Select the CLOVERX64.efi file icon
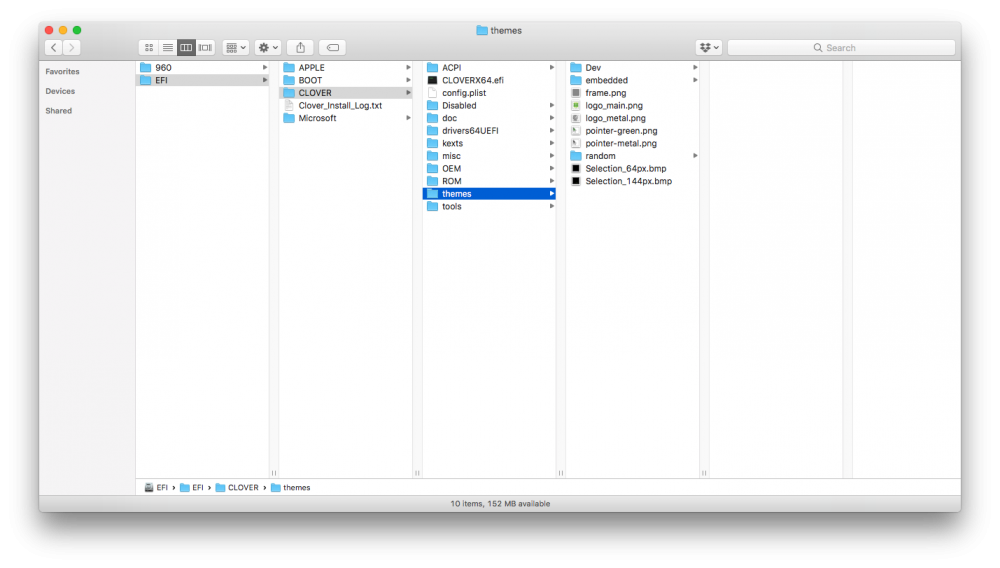This screenshot has height=568, width=1000. [432, 80]
